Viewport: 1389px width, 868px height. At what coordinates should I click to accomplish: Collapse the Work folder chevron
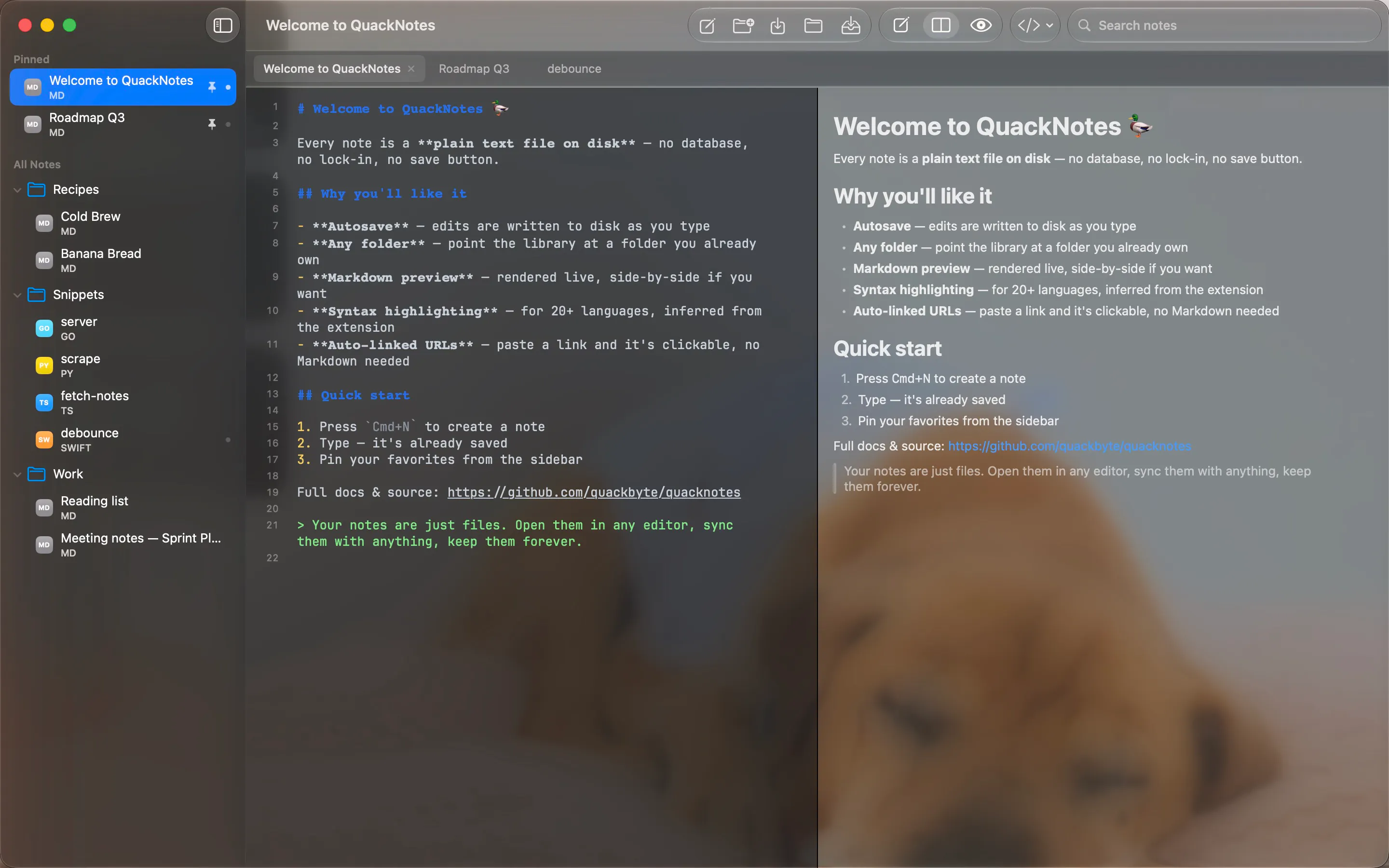(x=17, y=474)
